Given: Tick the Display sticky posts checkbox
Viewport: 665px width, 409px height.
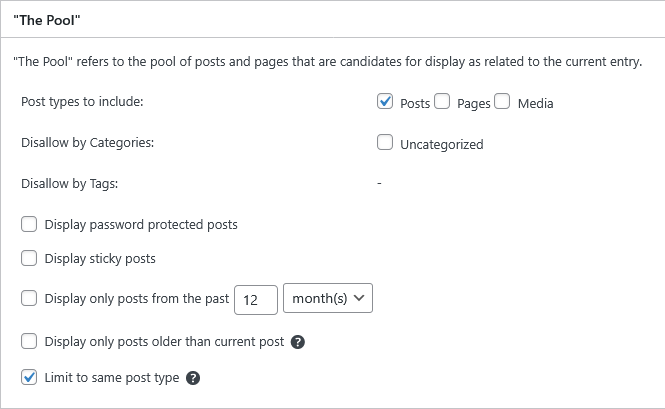Looking at the screenshot, I should pos(29,258).
